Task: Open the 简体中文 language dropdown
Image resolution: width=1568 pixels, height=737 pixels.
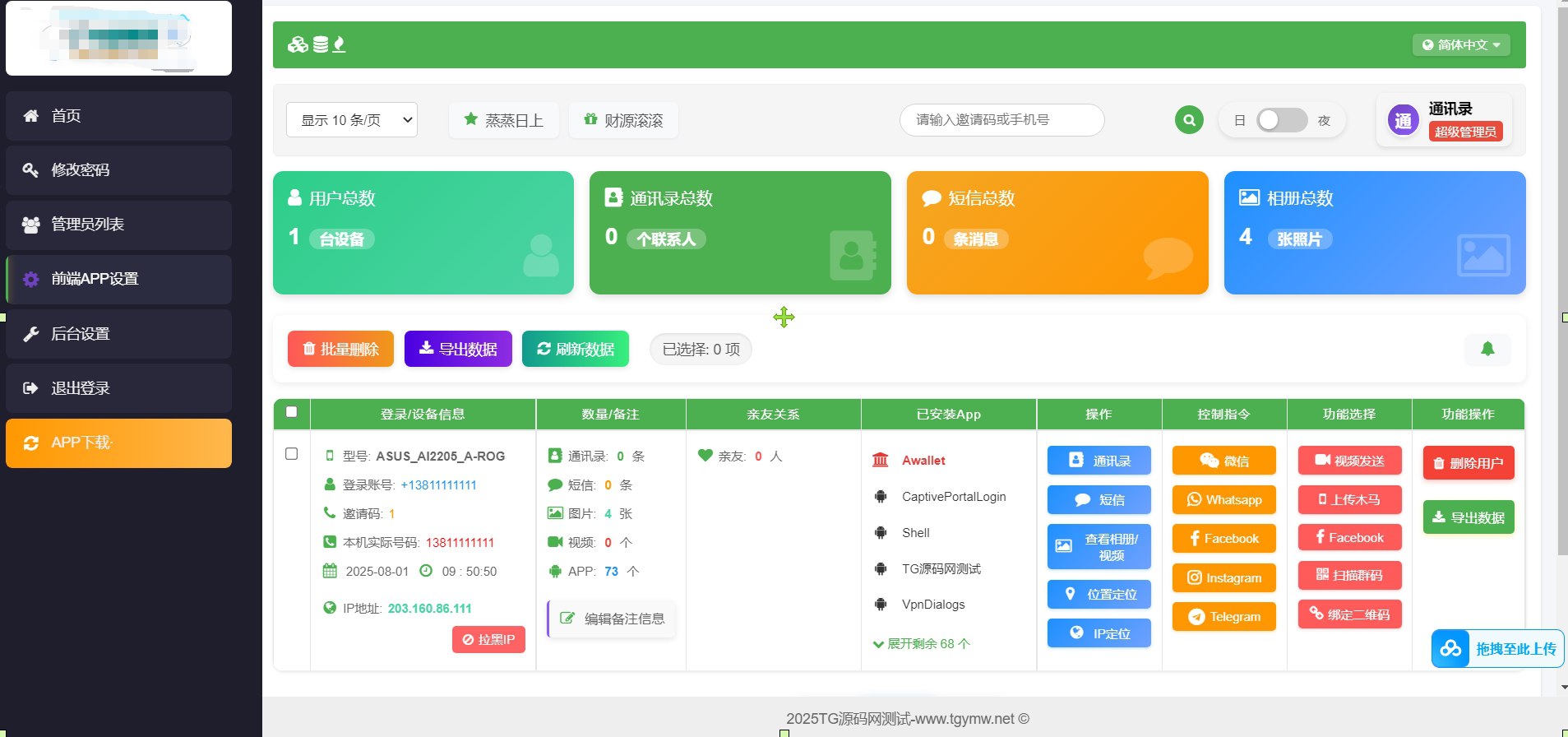Action: (1460, 44)
